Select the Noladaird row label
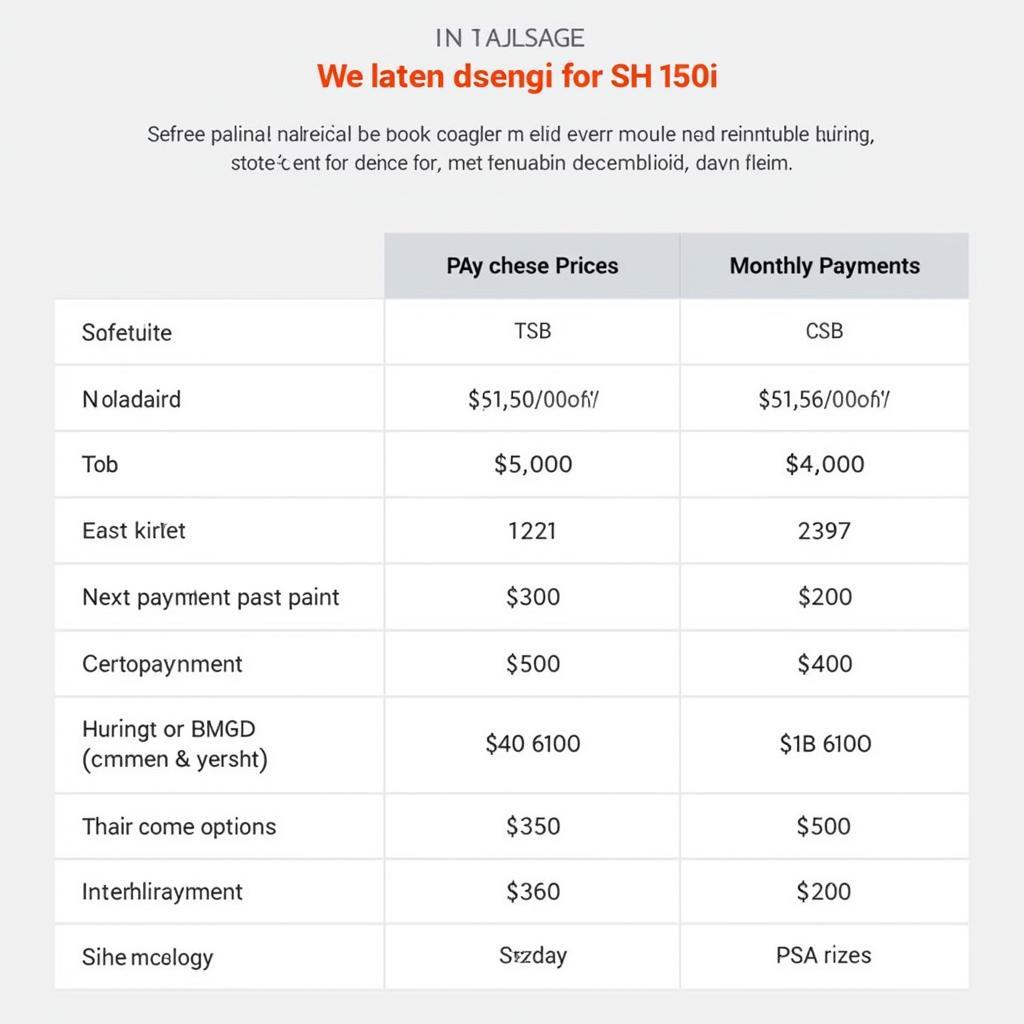This screenshot has height=1024, width=1024. [131, 399]
